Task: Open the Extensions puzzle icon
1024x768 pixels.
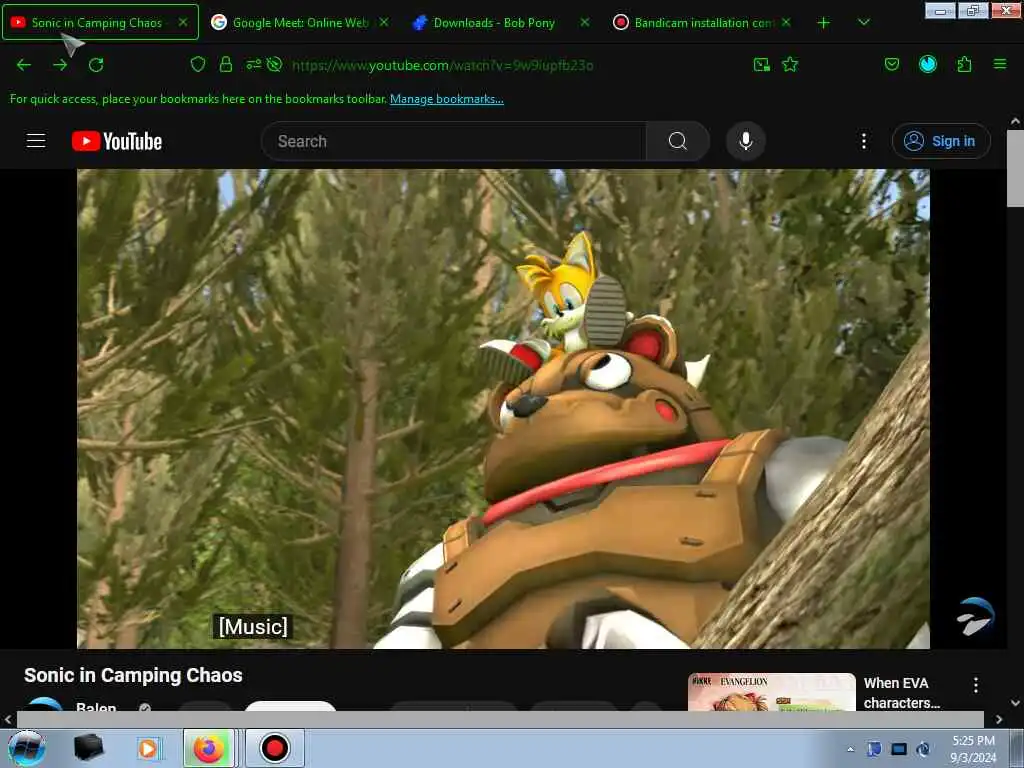Action: [965, 64]
